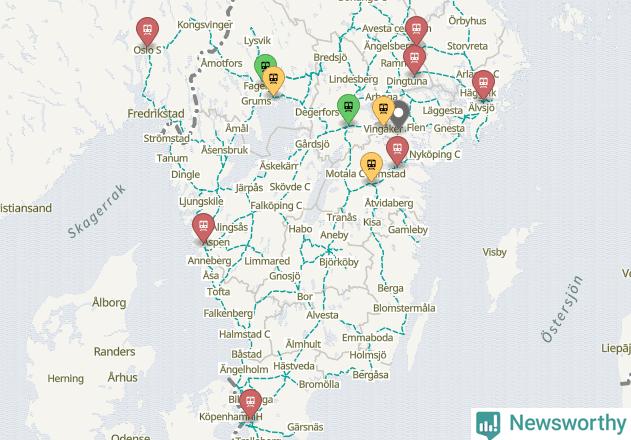Click the yellow train marker above Grums
631x440 pixels.
(x=274, y=79)
